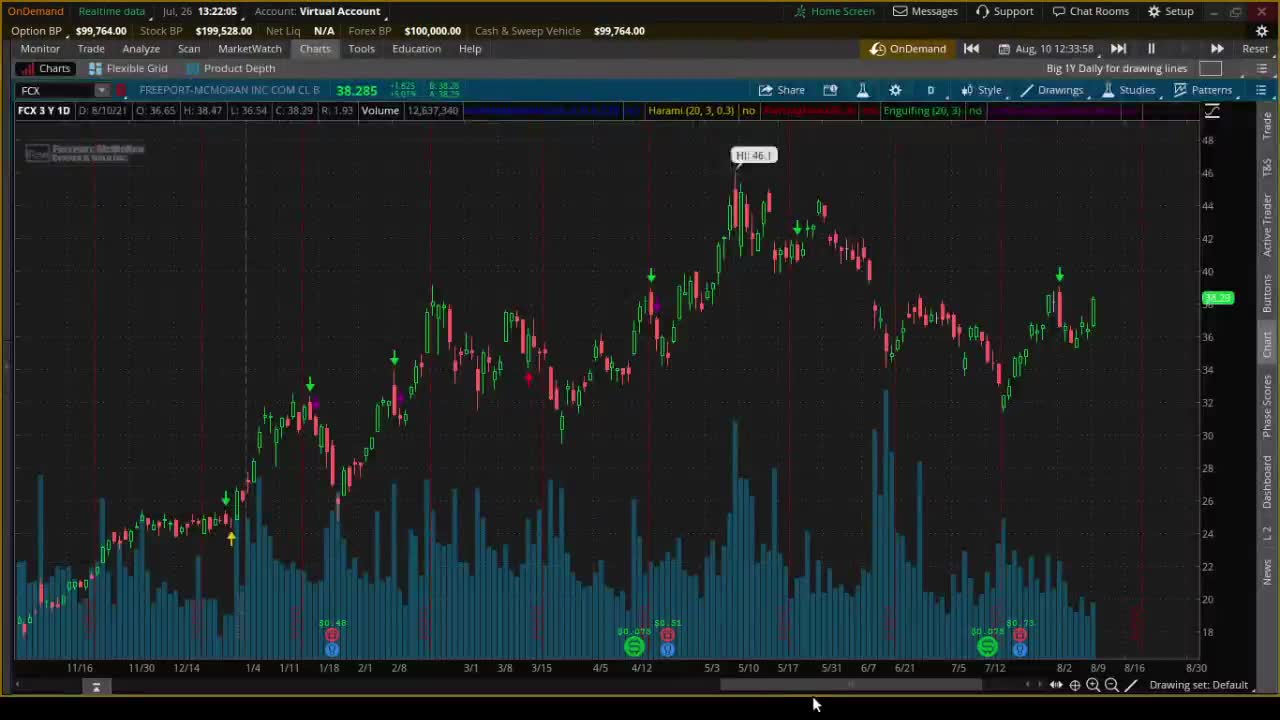Zoom in on the chart

tap(1093, 685)
